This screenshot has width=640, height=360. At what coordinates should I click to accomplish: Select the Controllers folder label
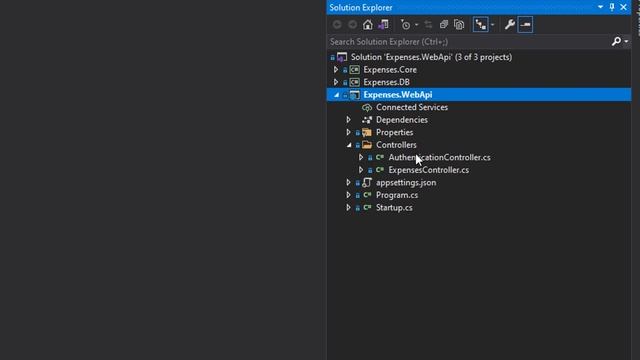[x=396, y=145]
